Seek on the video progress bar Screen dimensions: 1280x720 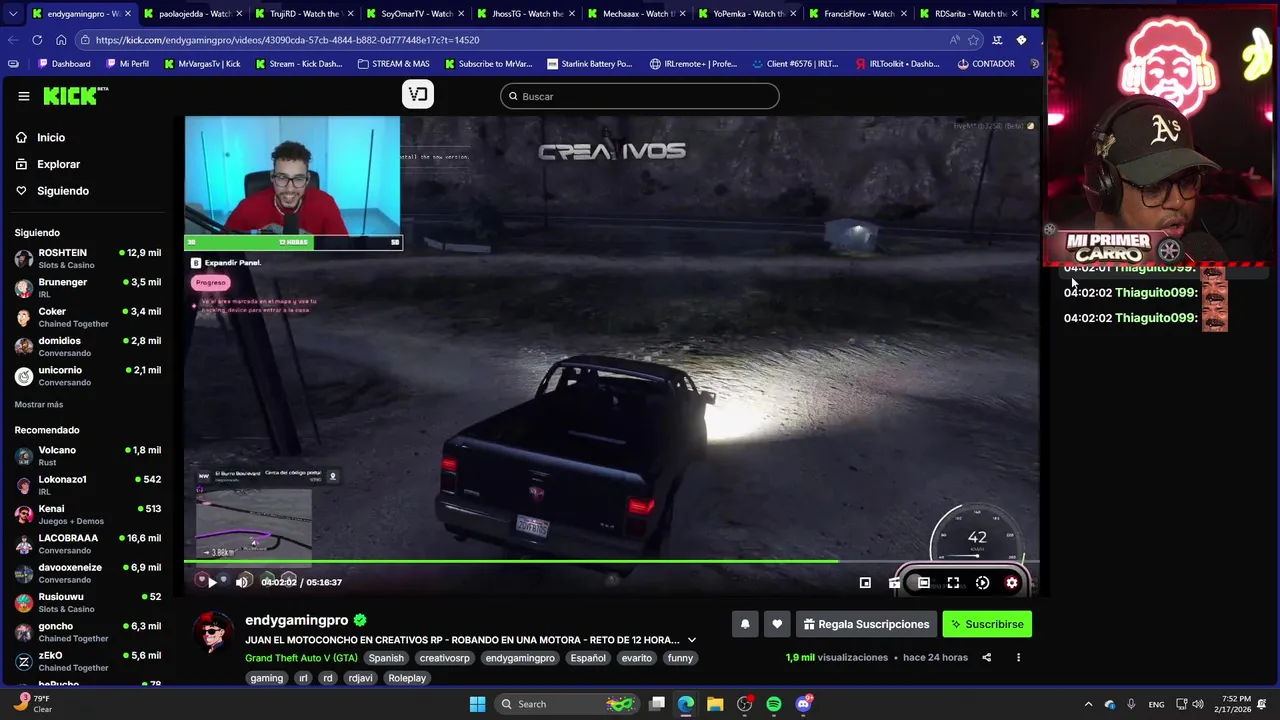click(612, 562)
